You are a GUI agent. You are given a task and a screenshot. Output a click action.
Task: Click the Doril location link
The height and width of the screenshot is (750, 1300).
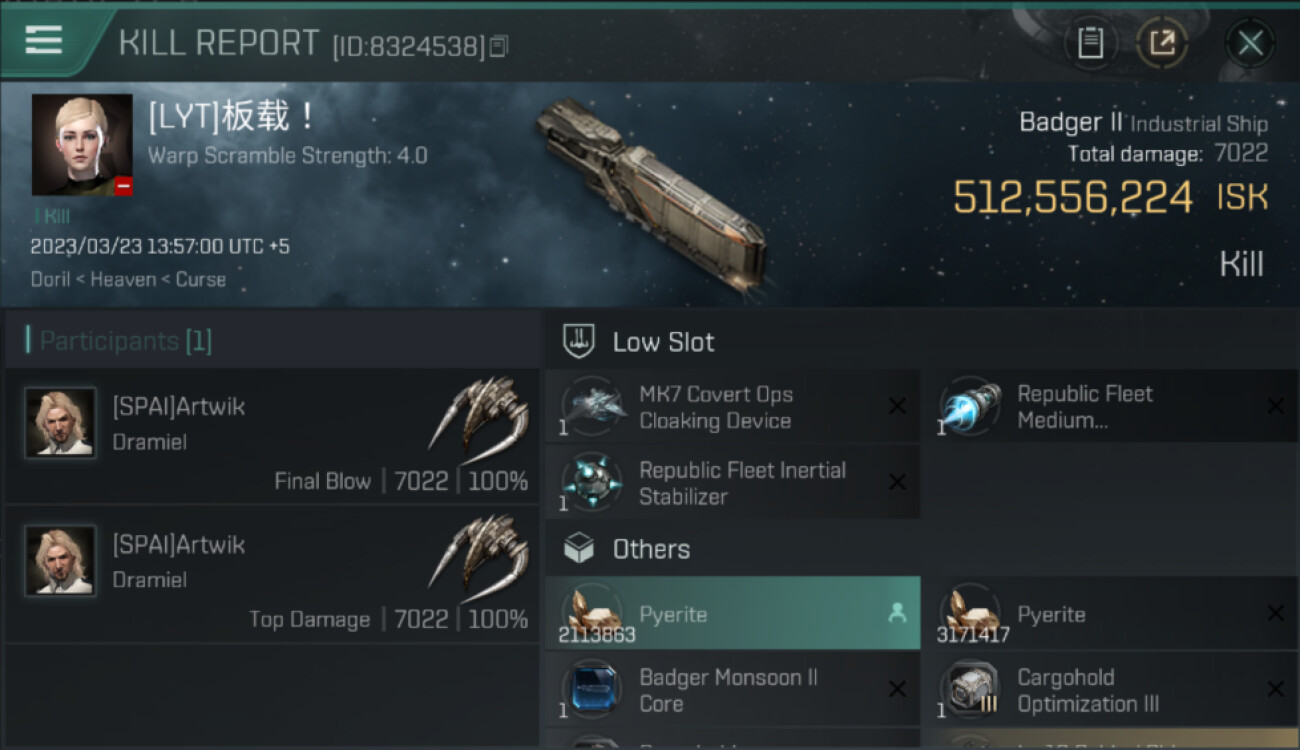50,279
